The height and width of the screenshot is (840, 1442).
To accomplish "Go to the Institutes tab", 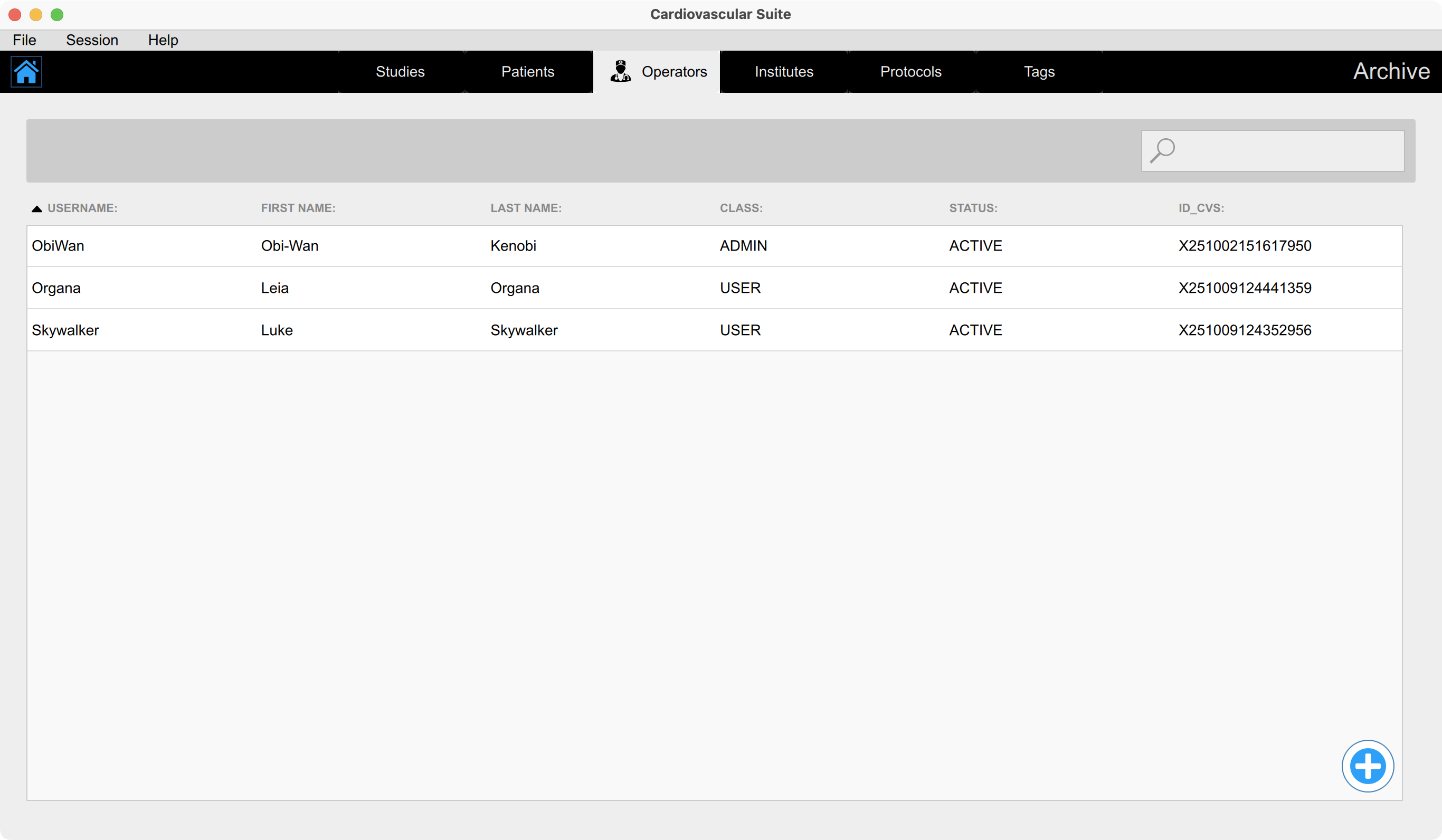I will [x=783, y=71].
